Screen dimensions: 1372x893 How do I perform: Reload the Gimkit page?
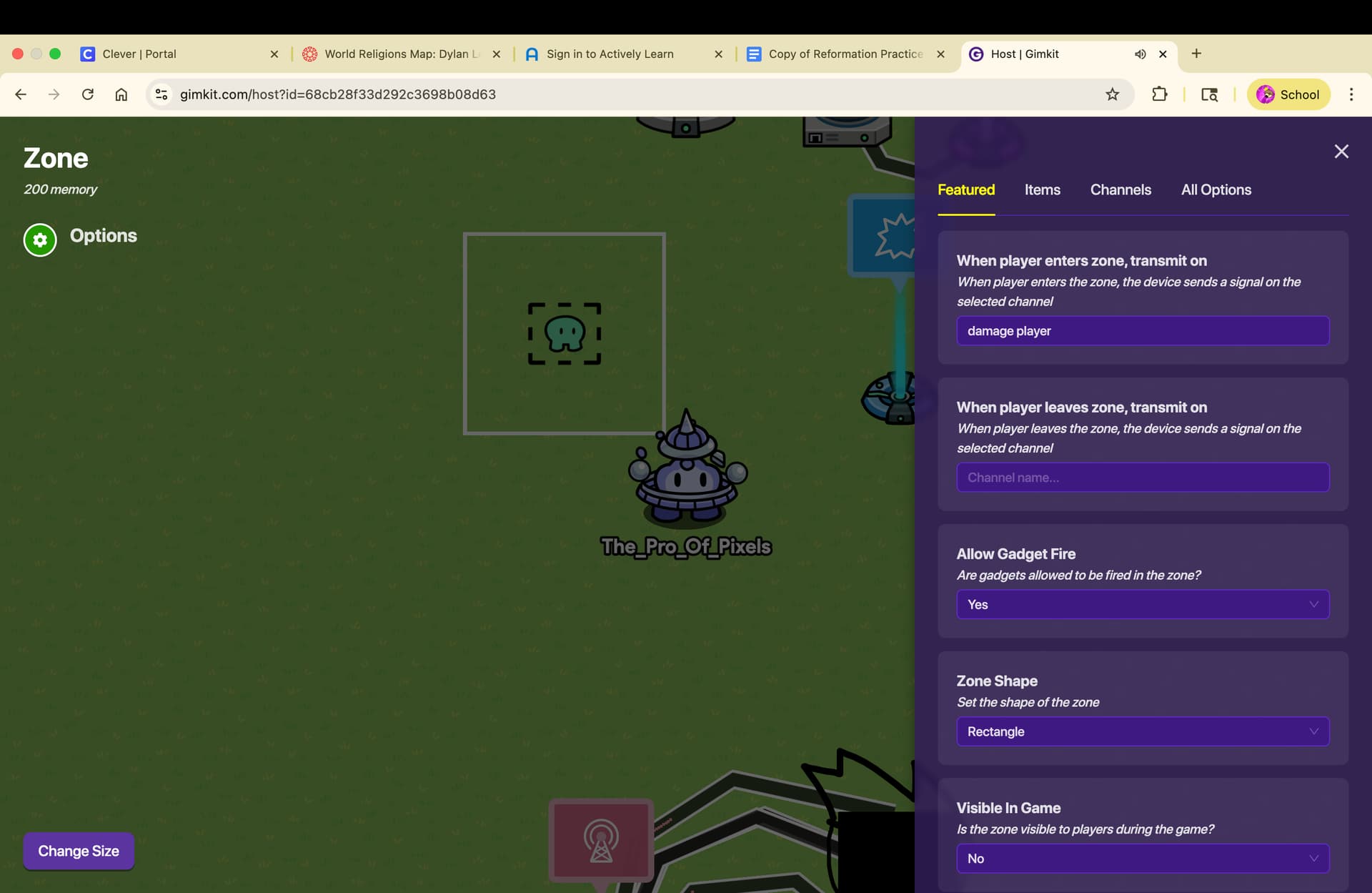pos(87,94)
